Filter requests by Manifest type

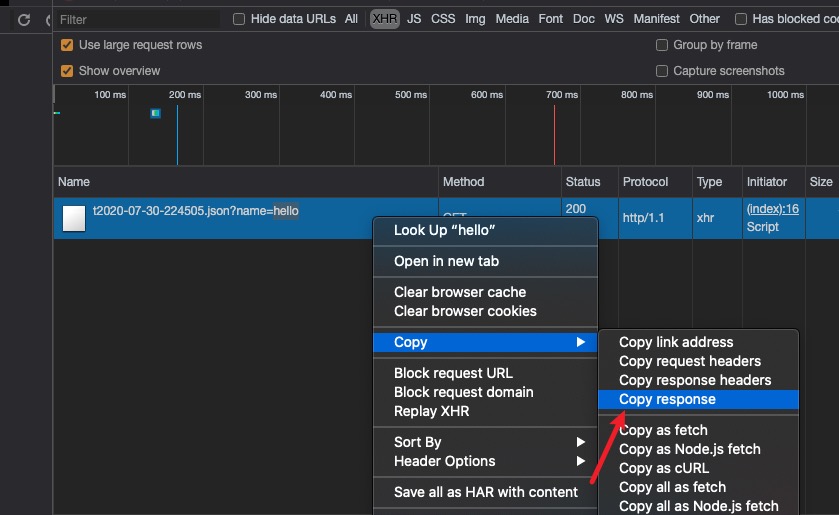[x=657, y=19]
